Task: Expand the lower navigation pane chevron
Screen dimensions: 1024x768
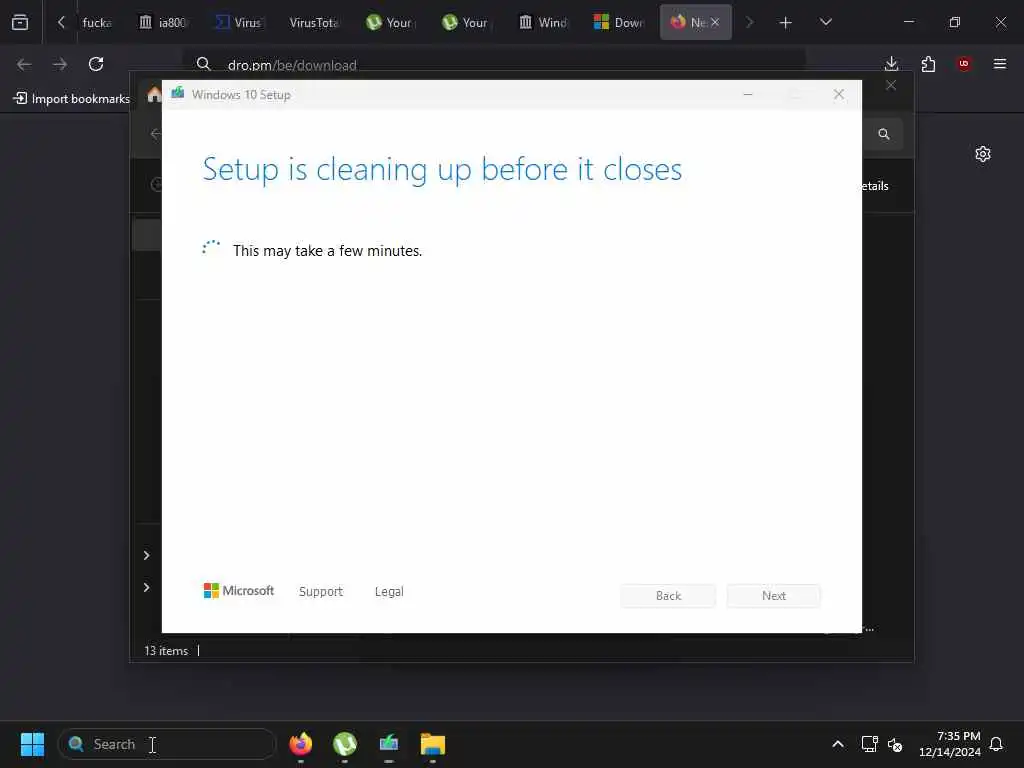Action: pyautogui.click(x=146, y=587)
